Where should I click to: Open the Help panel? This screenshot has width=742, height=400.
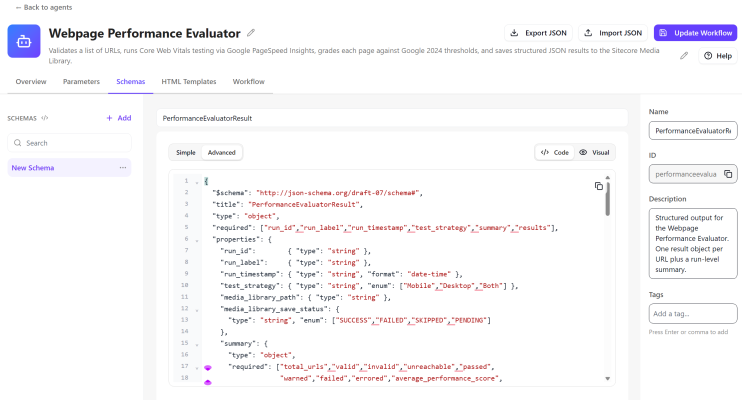click(x=717, y=56)
